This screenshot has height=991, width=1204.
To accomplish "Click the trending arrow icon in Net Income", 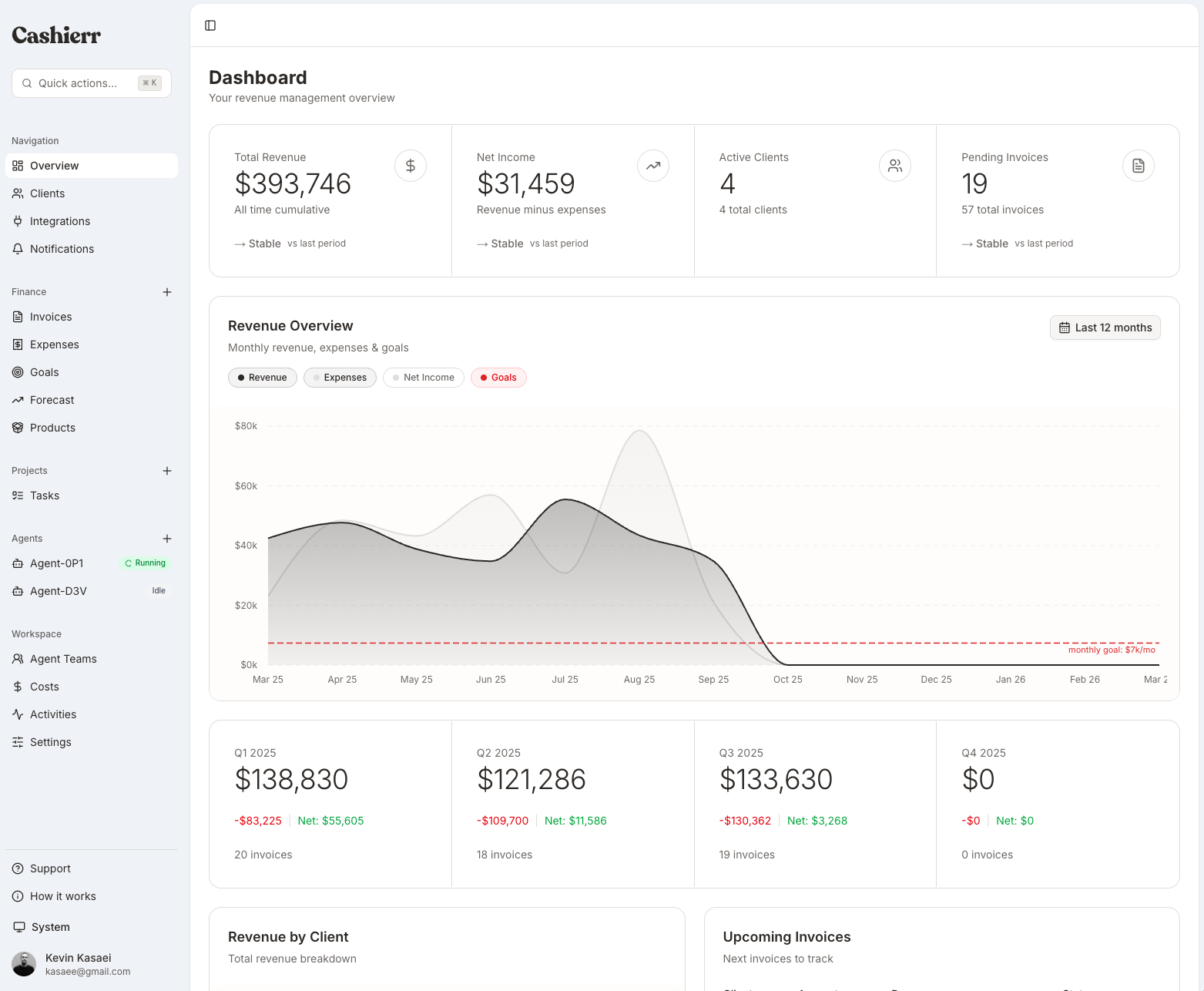I will coord(653,166).
